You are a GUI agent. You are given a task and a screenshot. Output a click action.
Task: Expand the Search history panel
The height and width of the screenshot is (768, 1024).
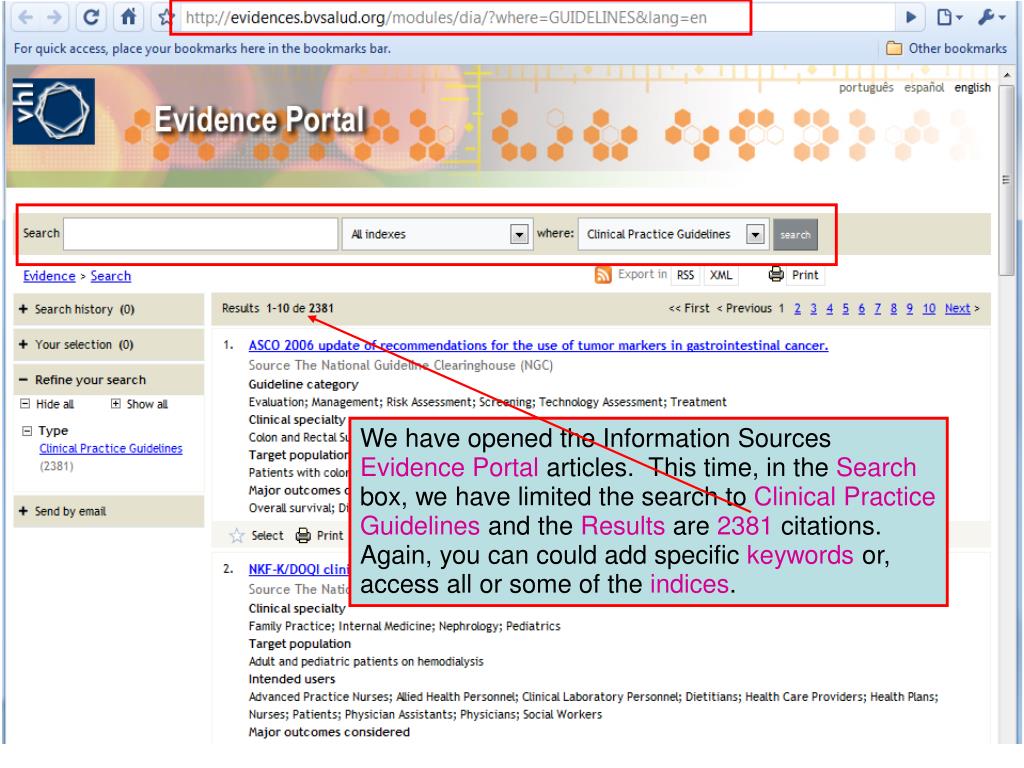pos(108,310)
